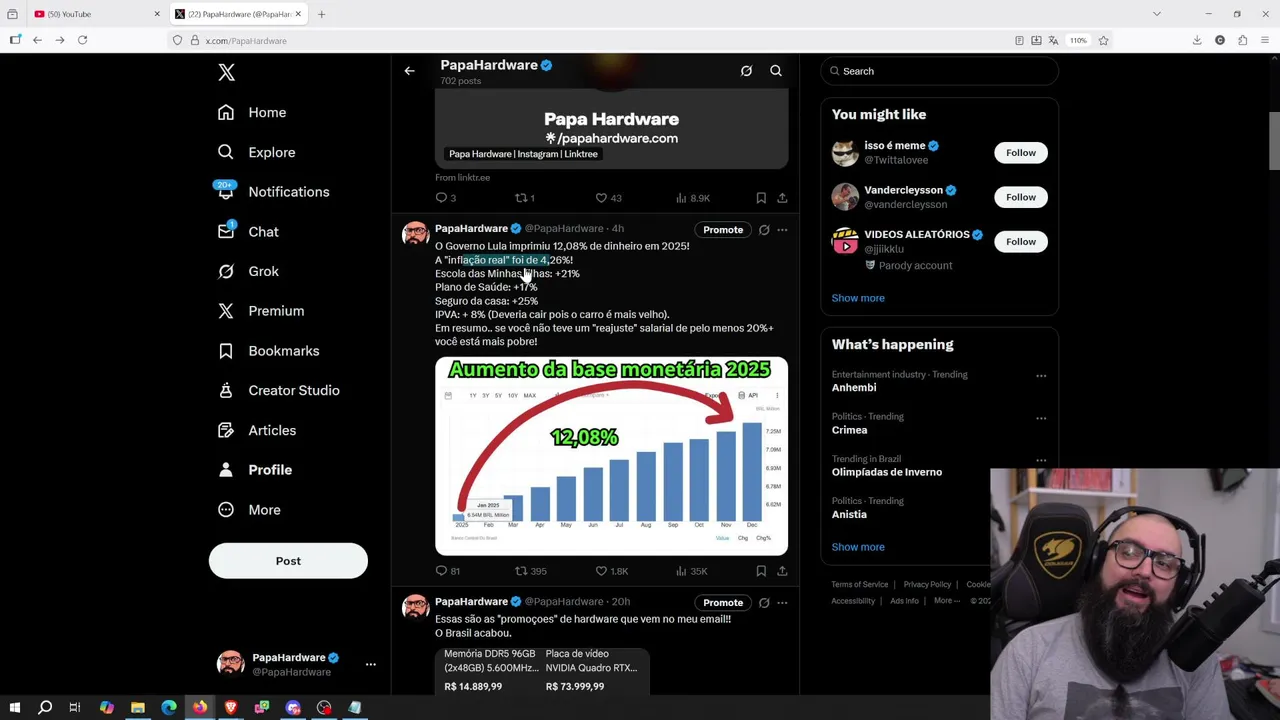Screen dimensions: 1280x720
Task: Open more options for Anhembi trend
Action: [x=1041, y=376]
